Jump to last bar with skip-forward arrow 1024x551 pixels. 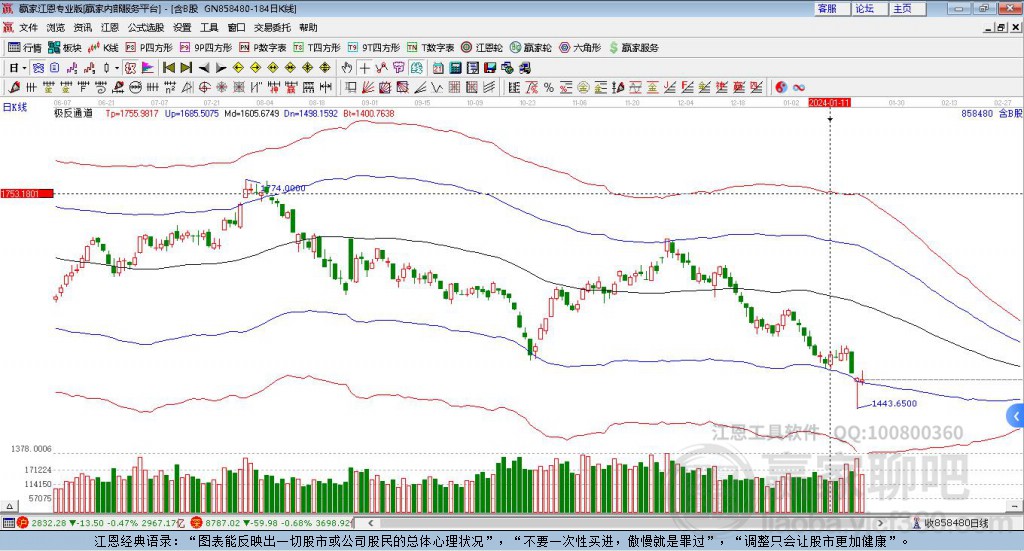click(x=186, y=68)
